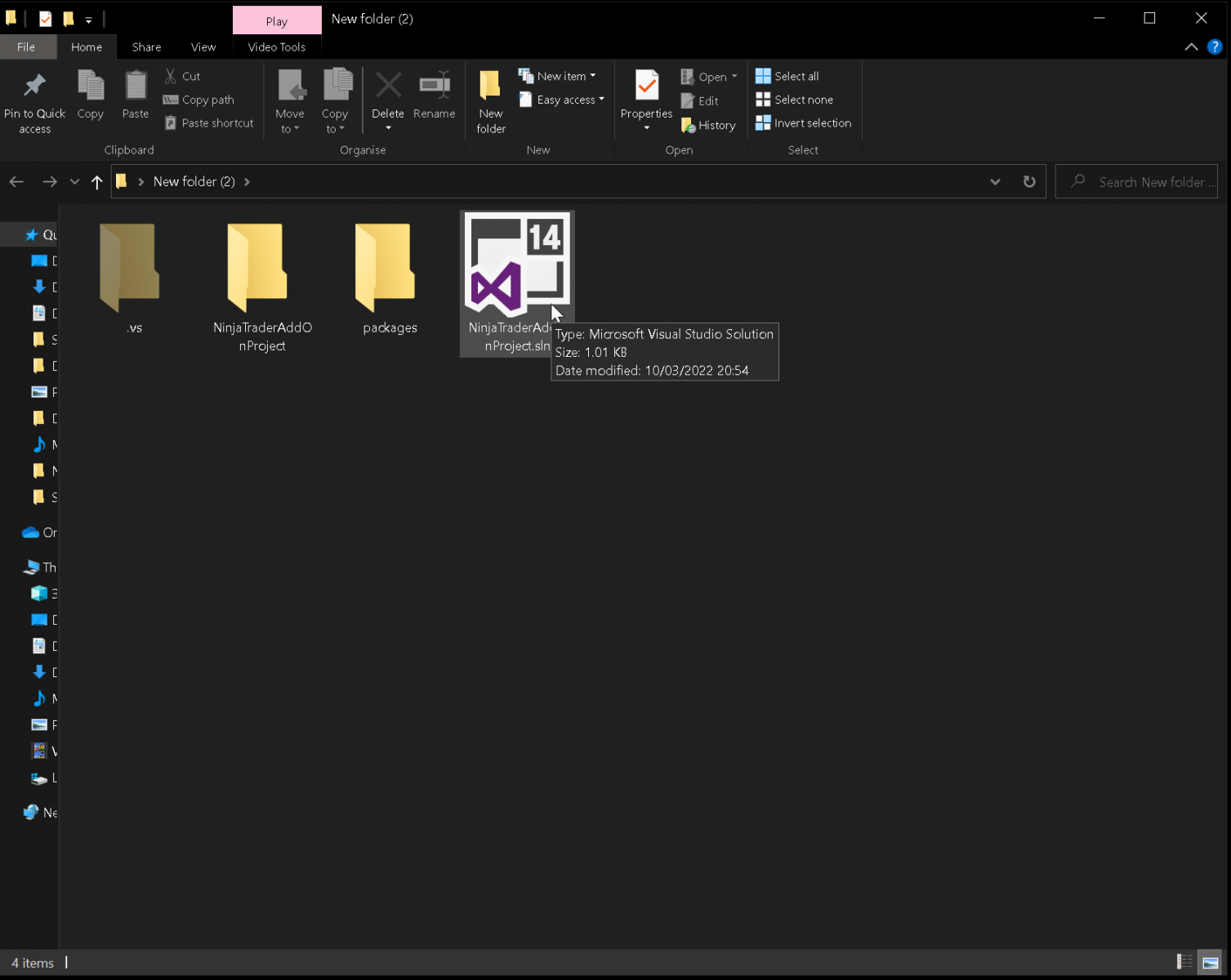Open the Video Tools tab
This screenshot has height=980, width=1231.
click(x=277, y=47)
